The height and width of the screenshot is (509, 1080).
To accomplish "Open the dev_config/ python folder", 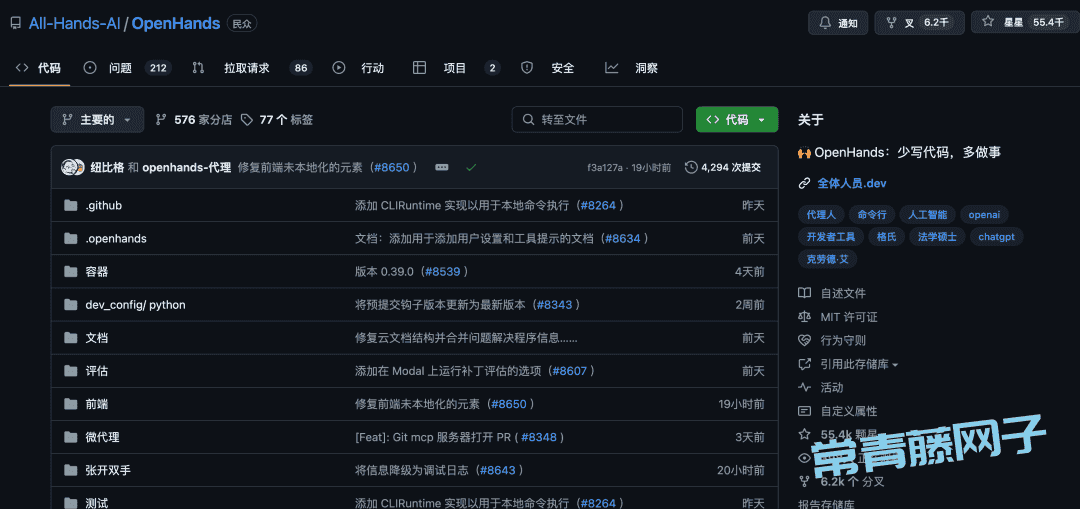I will pyautogui.click(x=135, y=304).
